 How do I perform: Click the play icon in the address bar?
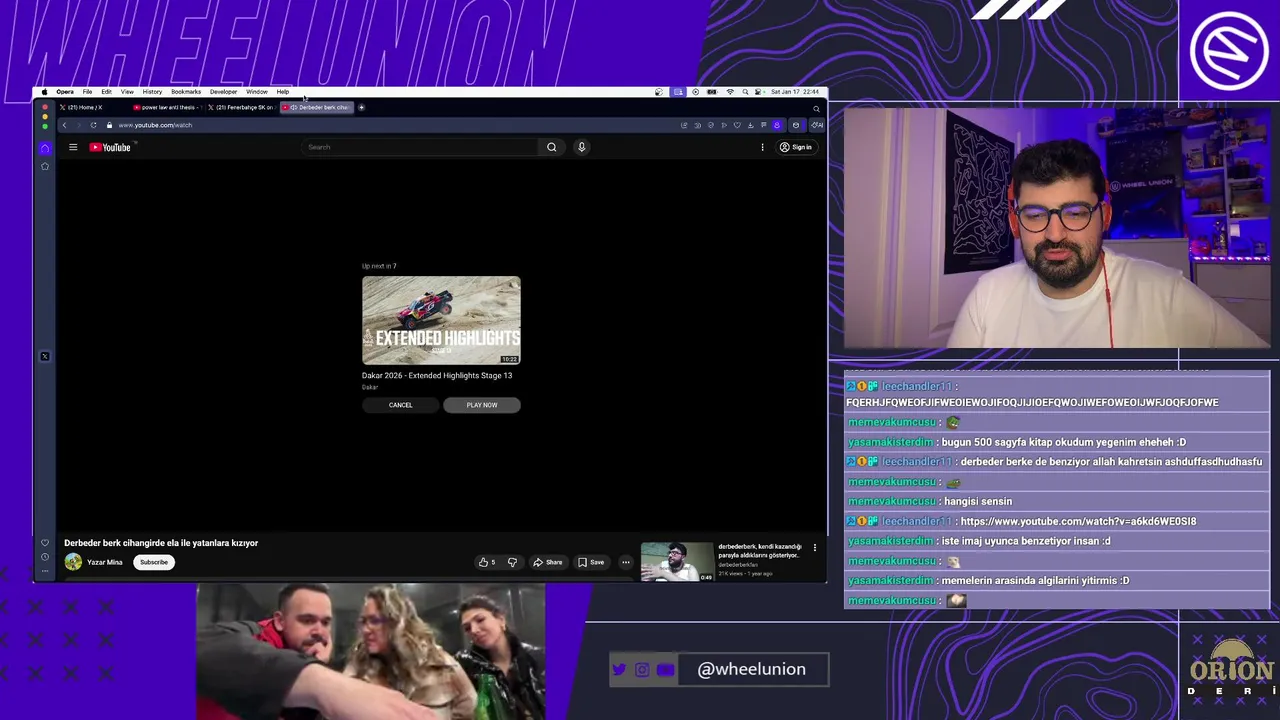[x=724, y=125]
